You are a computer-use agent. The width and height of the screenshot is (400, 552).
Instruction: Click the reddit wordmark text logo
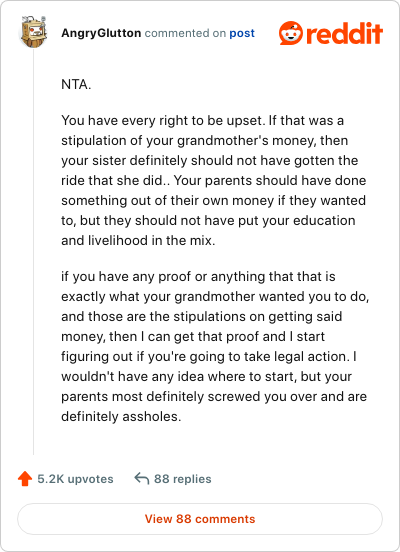344,33
